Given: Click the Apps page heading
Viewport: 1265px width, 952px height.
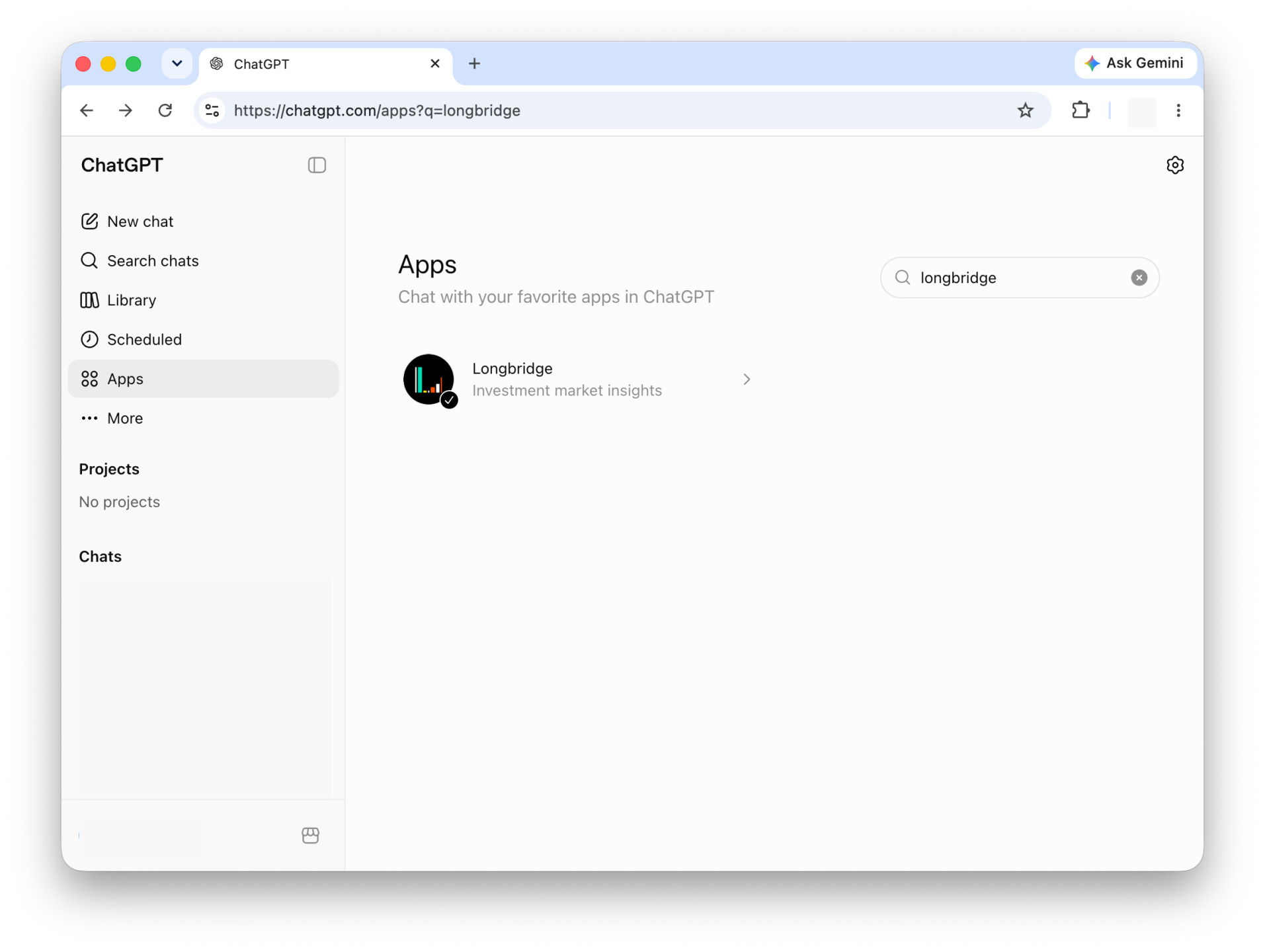Looking at the screenshot, I should pos(427,265).
